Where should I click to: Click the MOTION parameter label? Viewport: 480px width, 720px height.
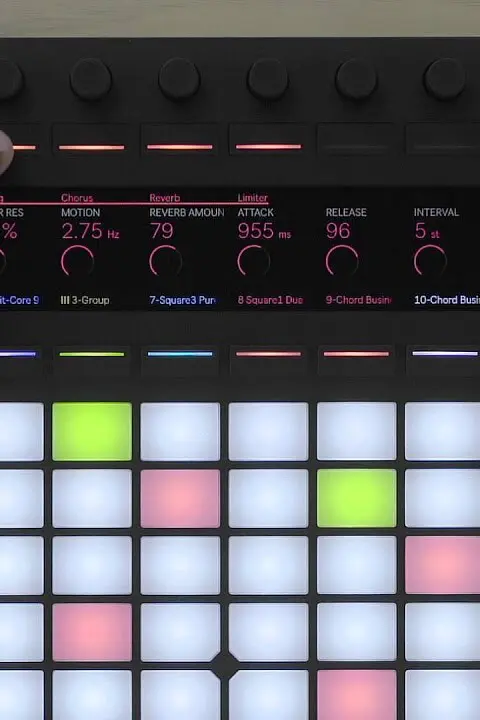(x=80, y=213)
